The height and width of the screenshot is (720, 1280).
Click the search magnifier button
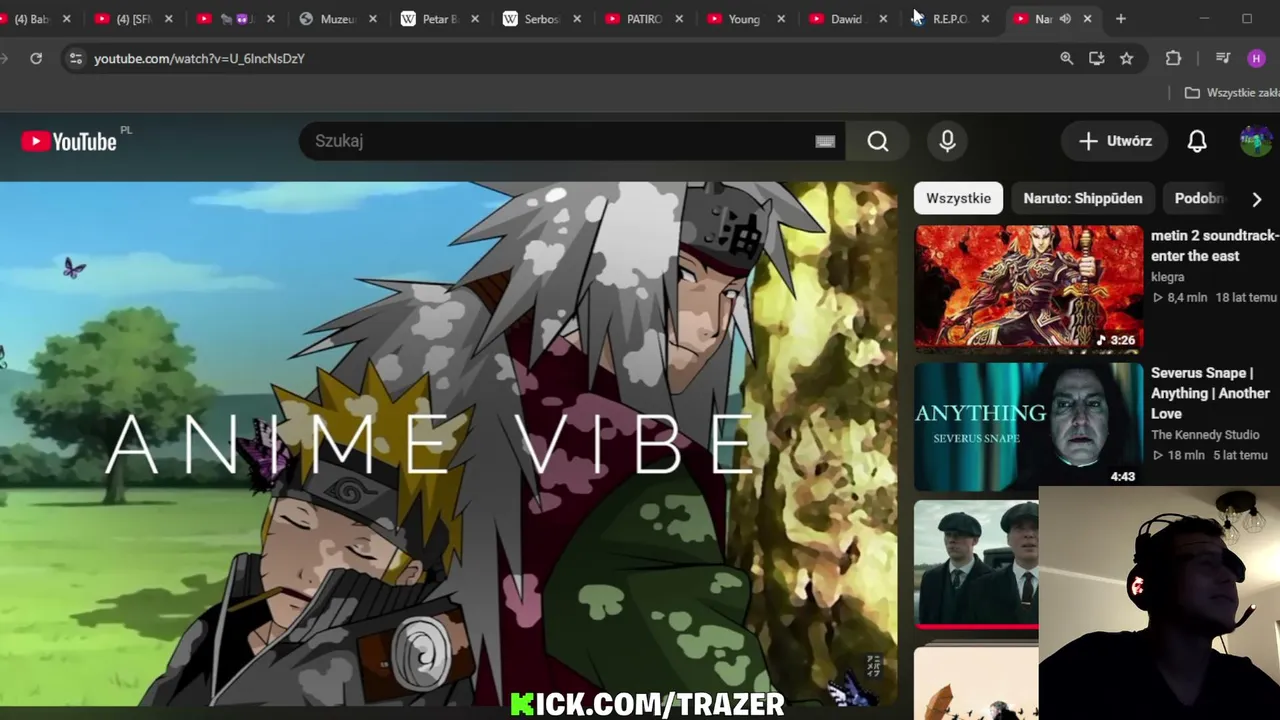pos(877,141)
